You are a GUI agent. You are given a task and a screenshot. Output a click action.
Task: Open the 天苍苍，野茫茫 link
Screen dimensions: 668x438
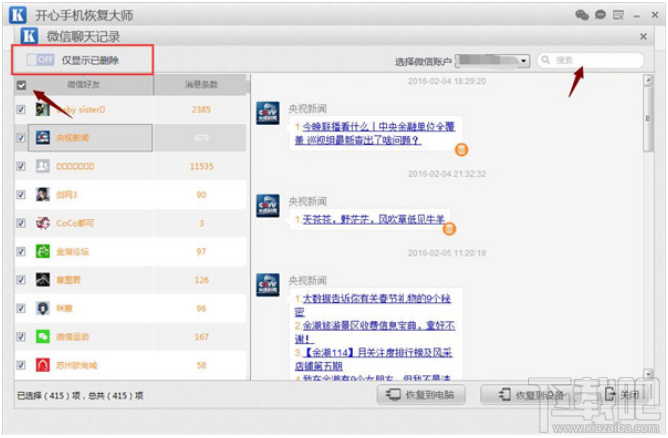(374, 220)
